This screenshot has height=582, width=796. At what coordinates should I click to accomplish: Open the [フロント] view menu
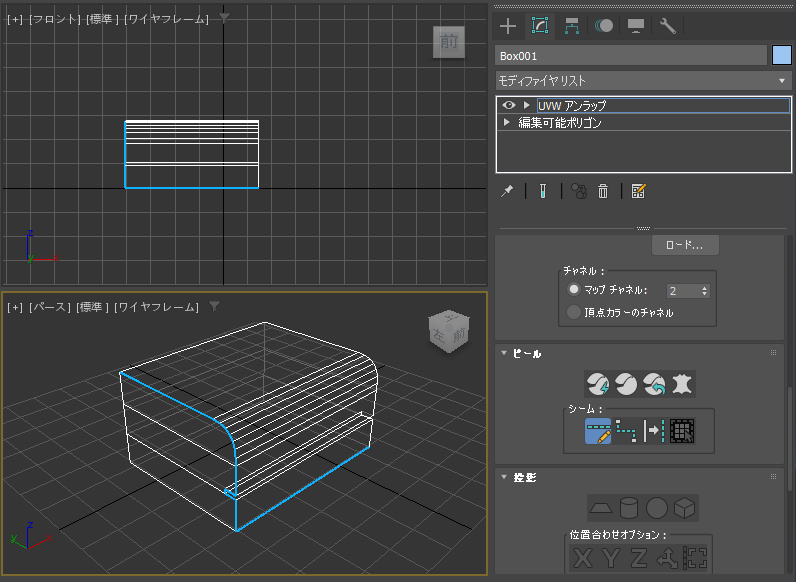click(x=55, y=19)
